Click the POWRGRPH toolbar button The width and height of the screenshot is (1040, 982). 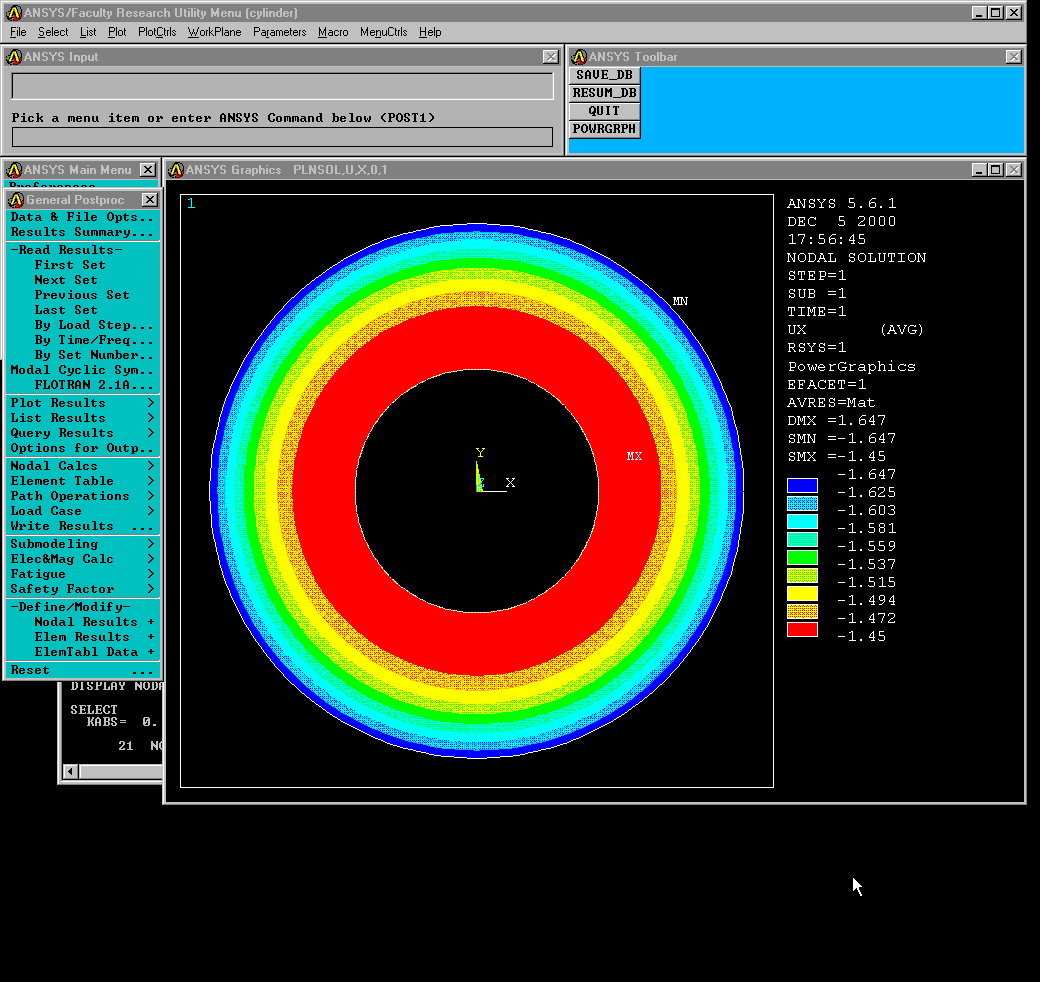604,129
